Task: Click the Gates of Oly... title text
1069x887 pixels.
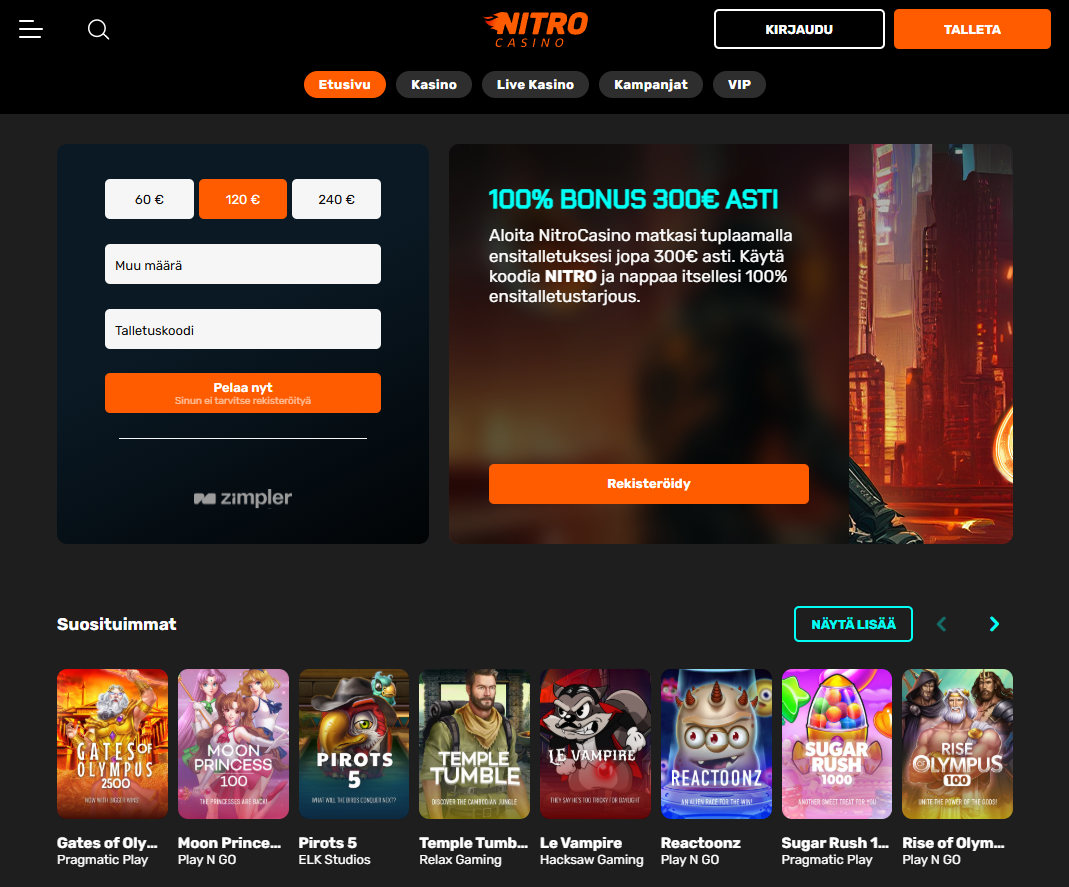Action: [107, 843]
